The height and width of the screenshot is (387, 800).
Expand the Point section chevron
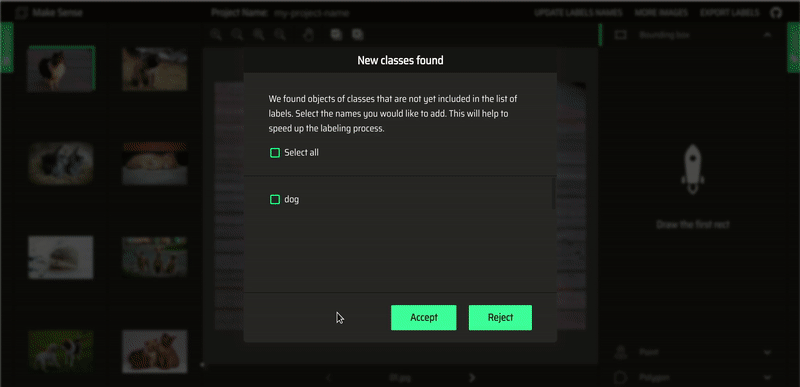coord(767,352)
